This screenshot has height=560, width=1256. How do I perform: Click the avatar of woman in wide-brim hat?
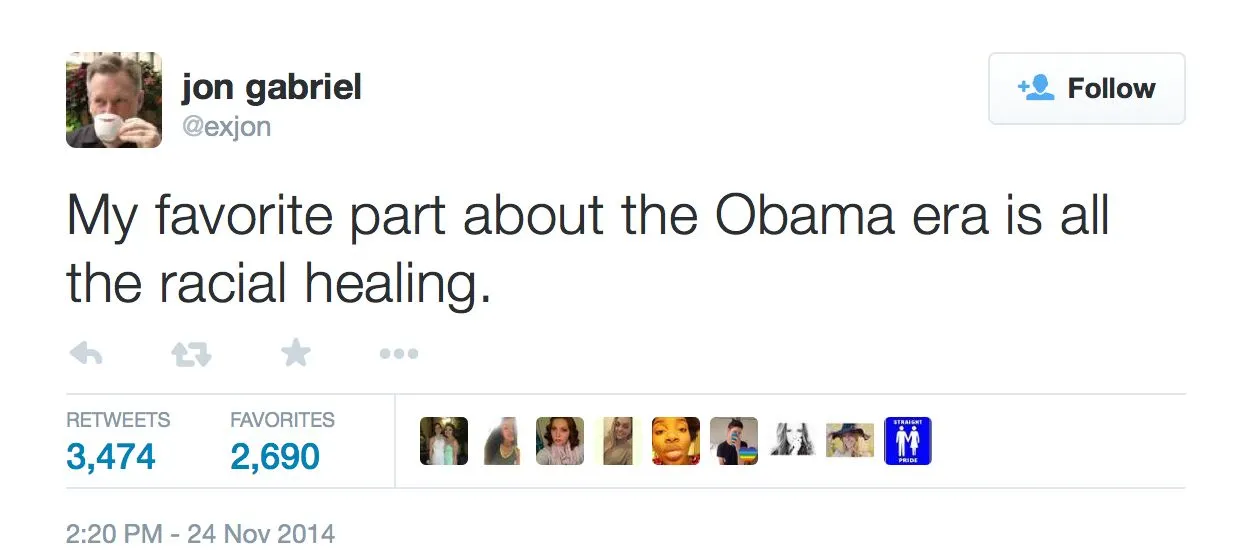tap(850, 441)
